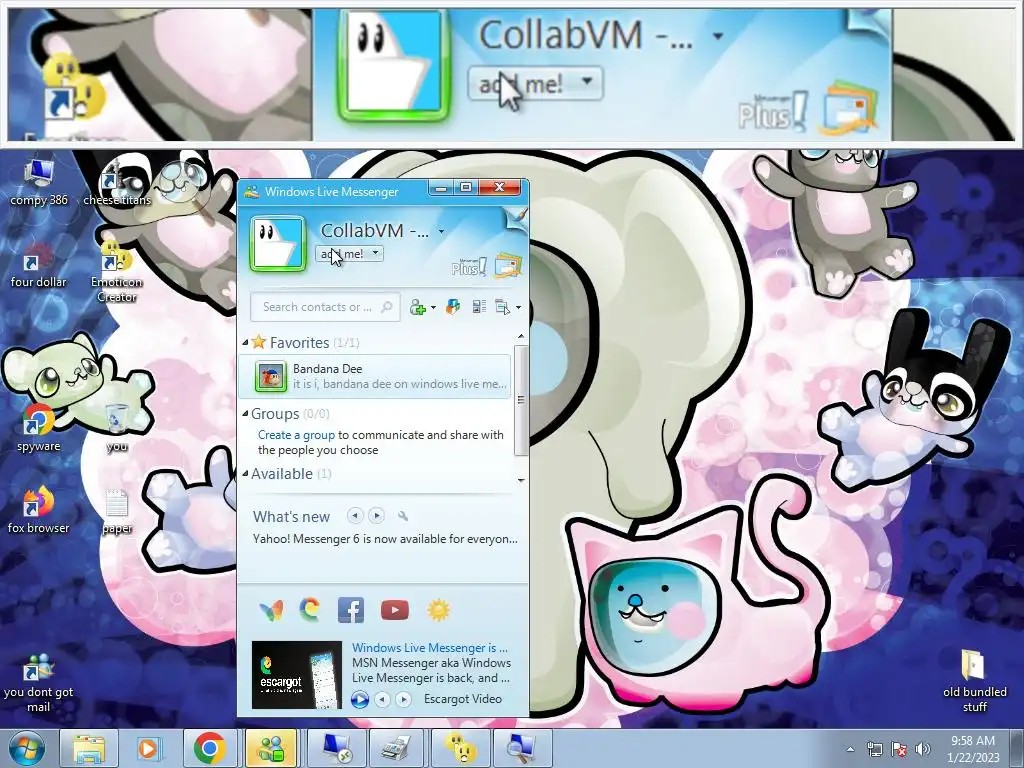Click the CollabVM profile display picture
This screenshot has width=1024, height=768.
(x=278, y=243)
